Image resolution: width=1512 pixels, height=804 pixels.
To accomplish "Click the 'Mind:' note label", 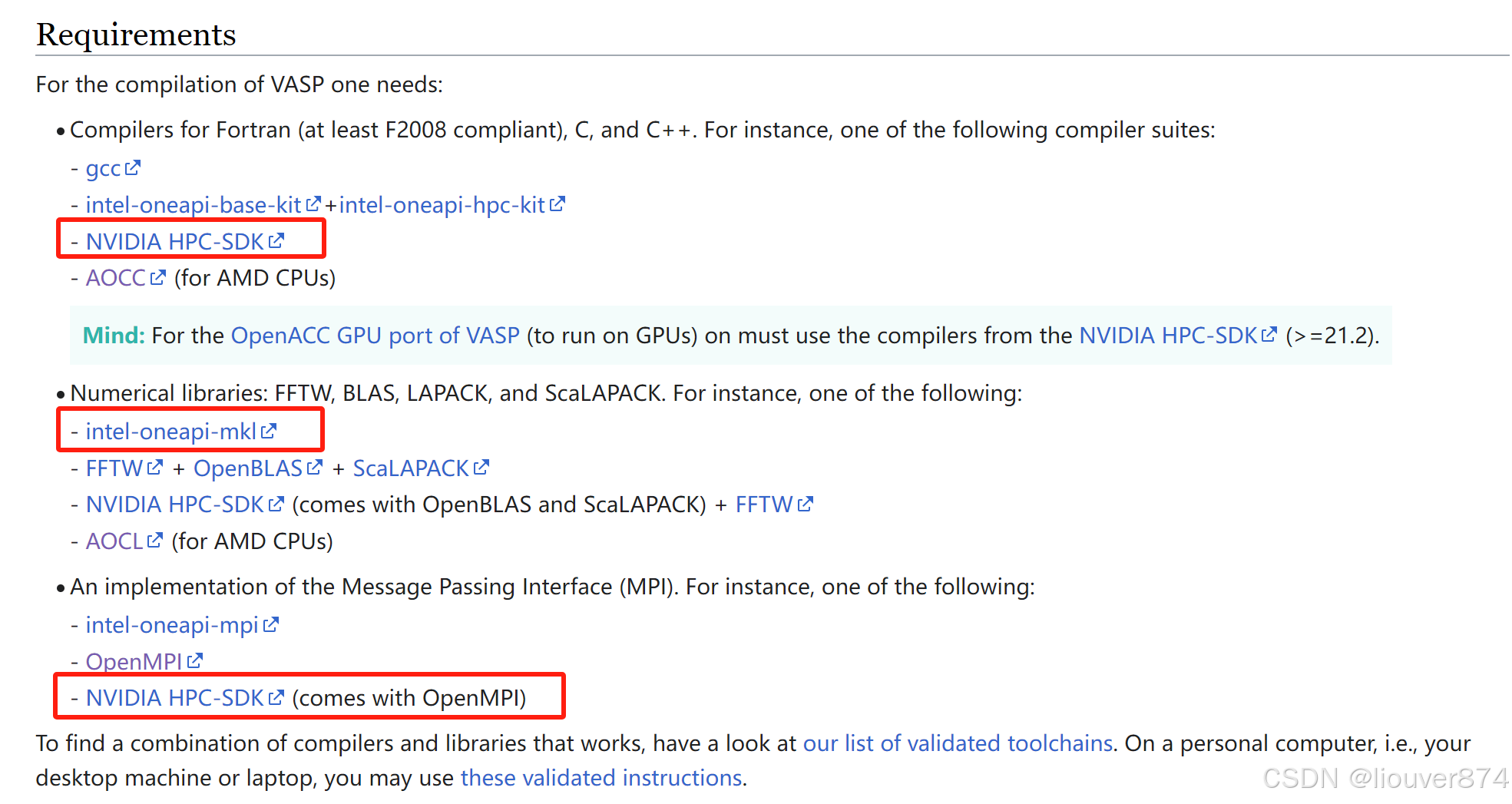I will pos(114,336).
